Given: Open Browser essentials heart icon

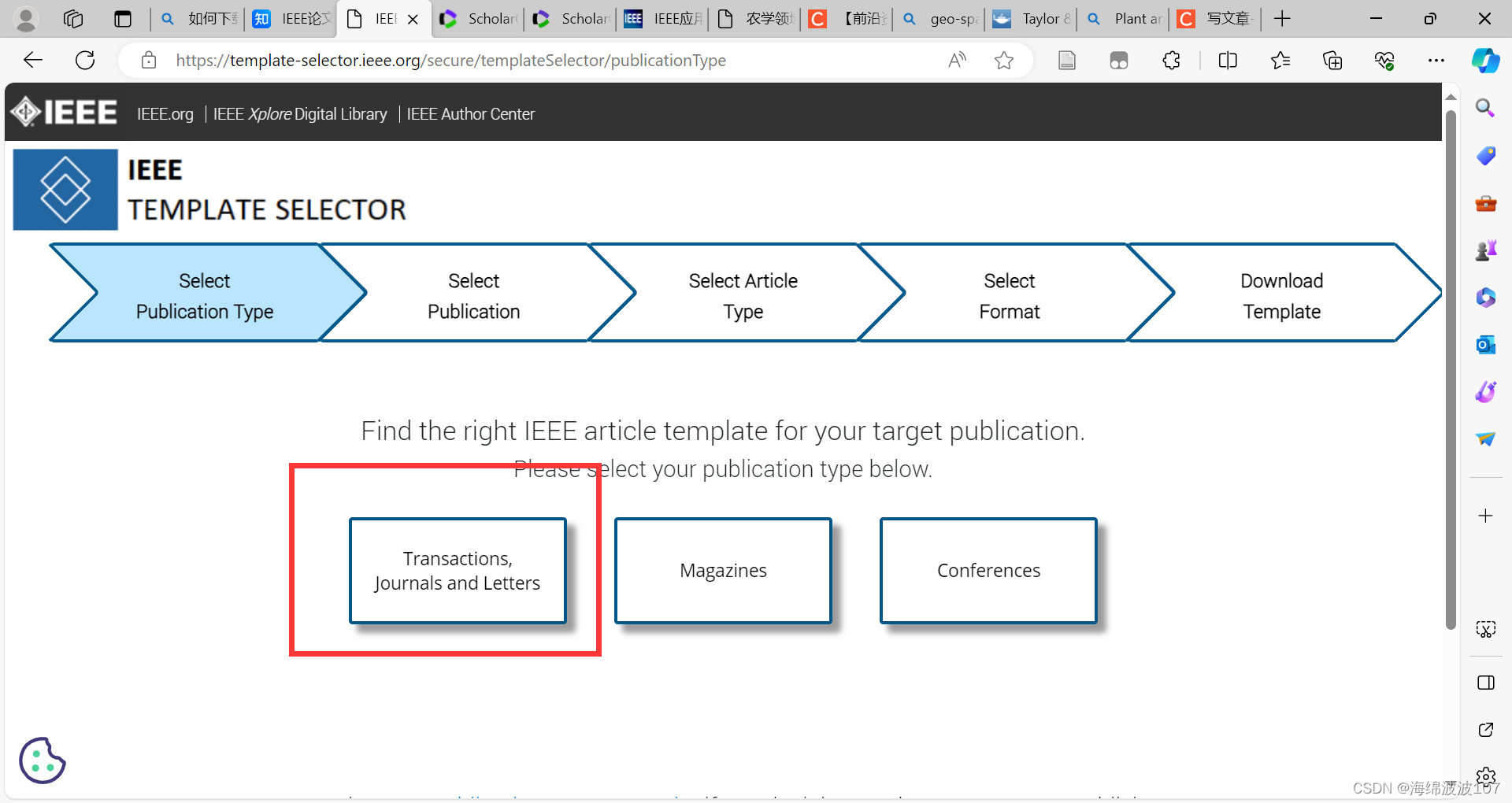Looking at the screenshot, I should pyautogui.click(x=1384, y=61).
